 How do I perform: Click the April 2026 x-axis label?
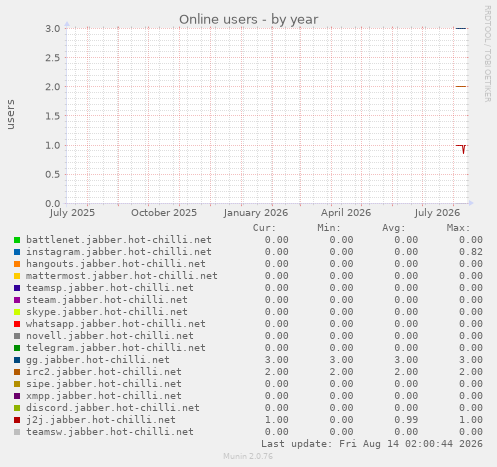click(x=346, y=213)
